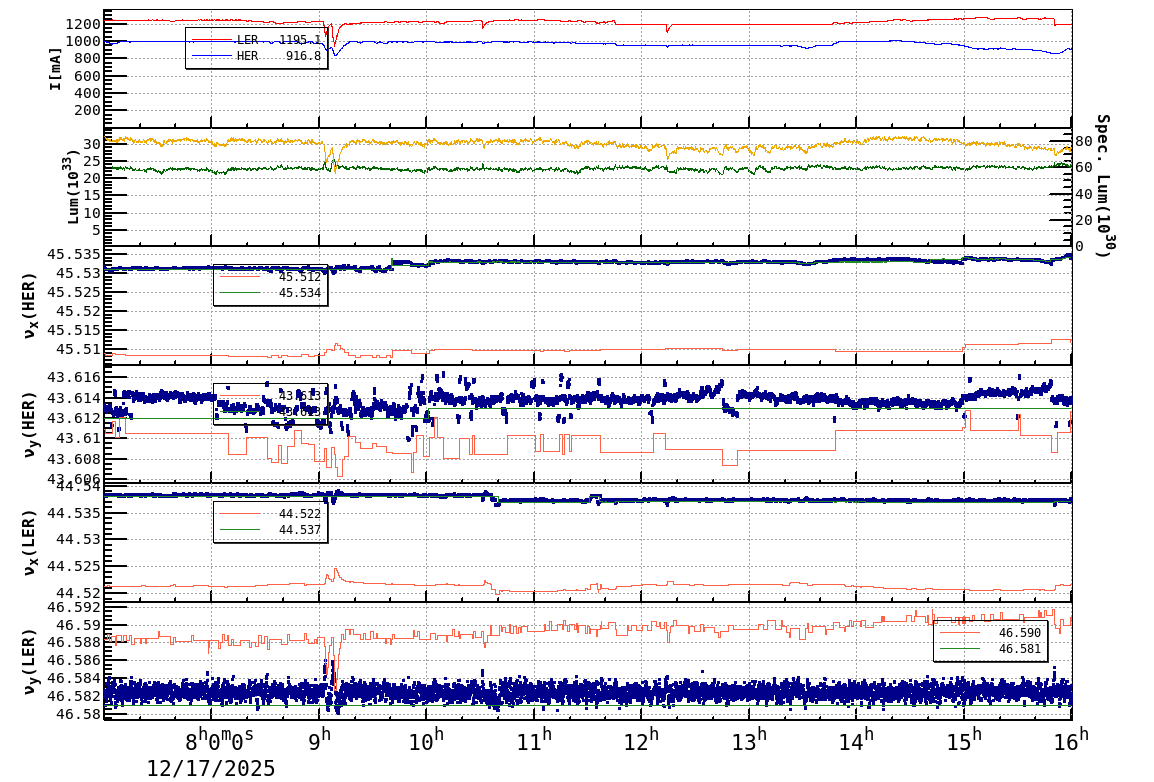Click the 9h time axis label
This screenshot has height=782, width=1154.
pyautogui.click(x=319, y=739)
